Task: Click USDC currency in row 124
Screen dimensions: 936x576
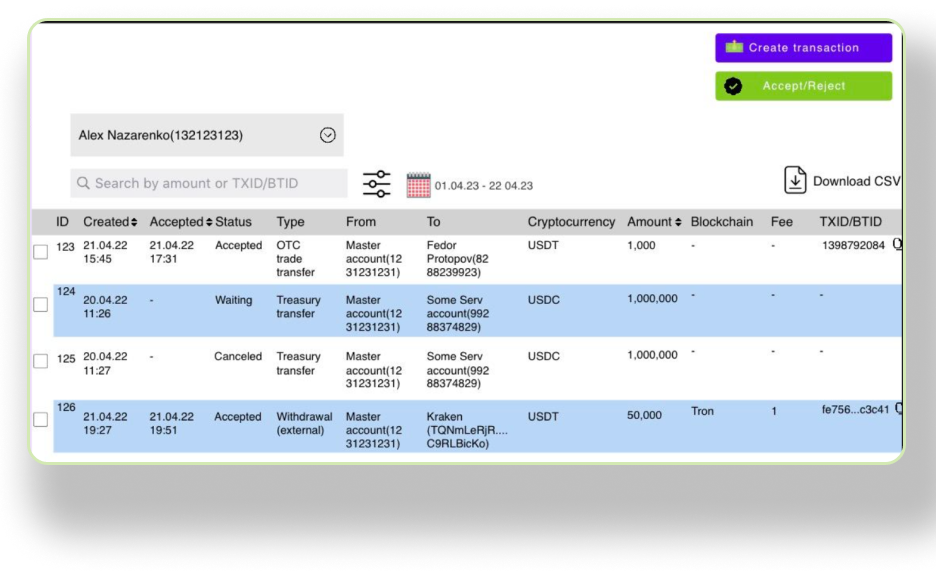Action: click(543, 300)
